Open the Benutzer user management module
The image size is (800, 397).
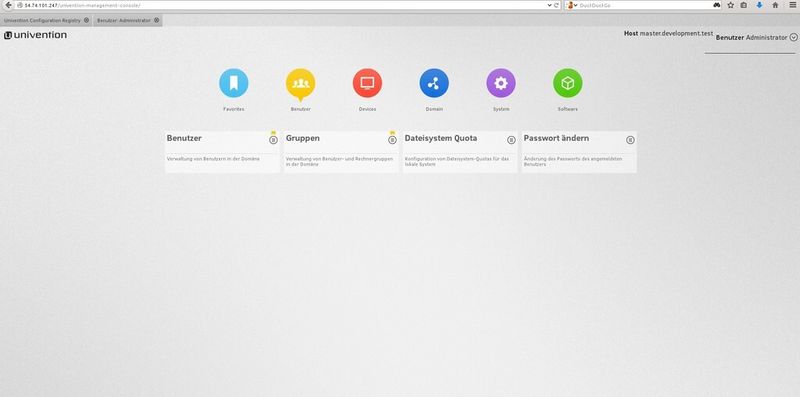(x=222, y=152)
